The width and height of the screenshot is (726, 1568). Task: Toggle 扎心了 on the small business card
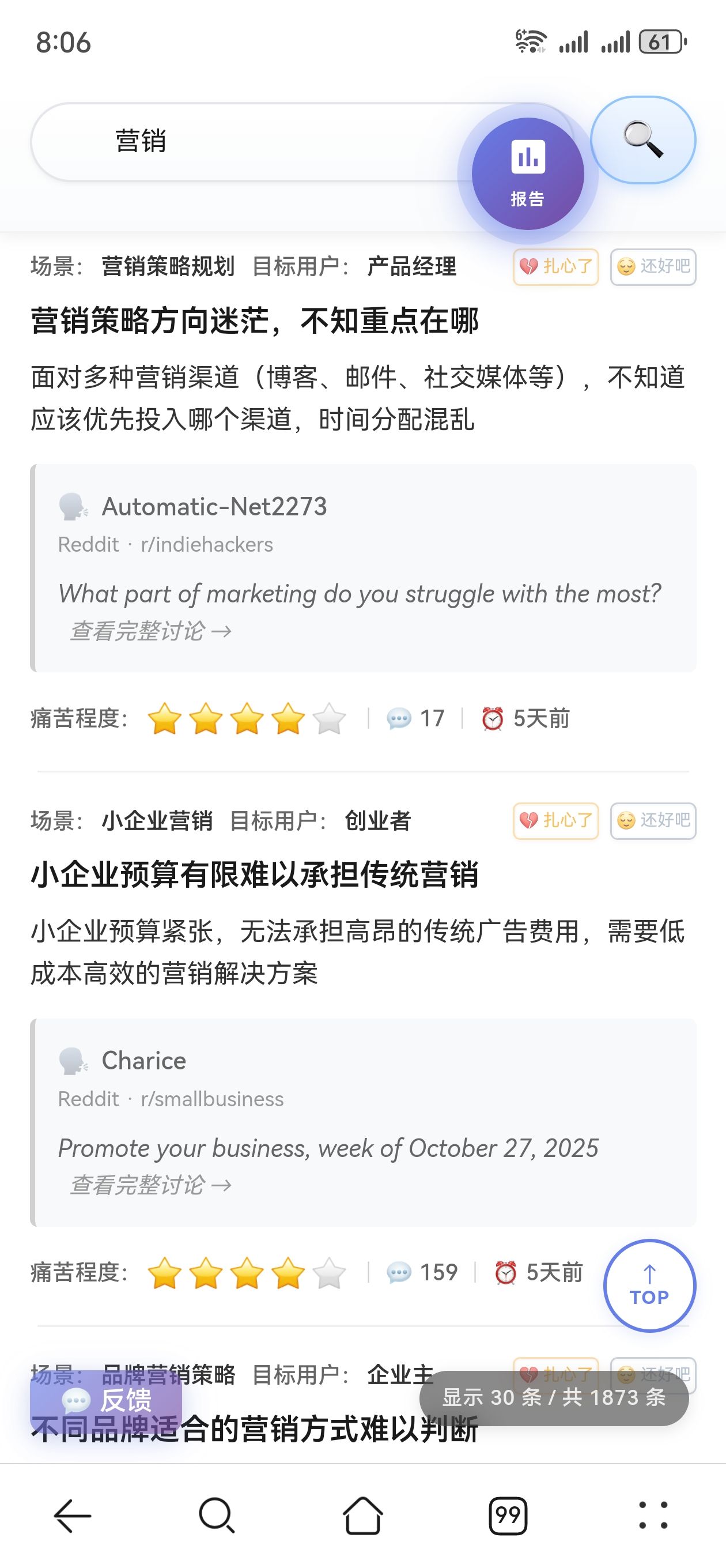click(555, 820)
